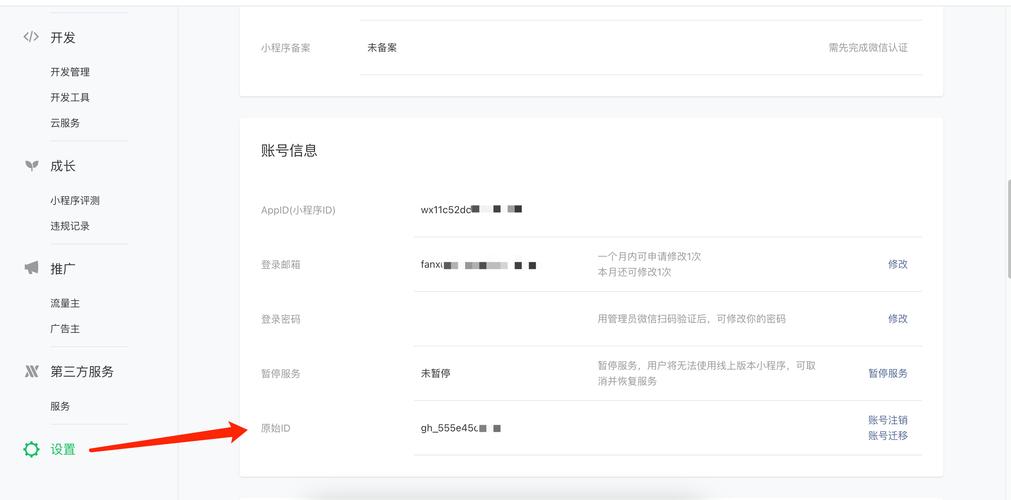Image resolution: width=1011 pixels, height=500 pixels.
Task: Click 修改 link for 登录密码
Action: (897, 319)
